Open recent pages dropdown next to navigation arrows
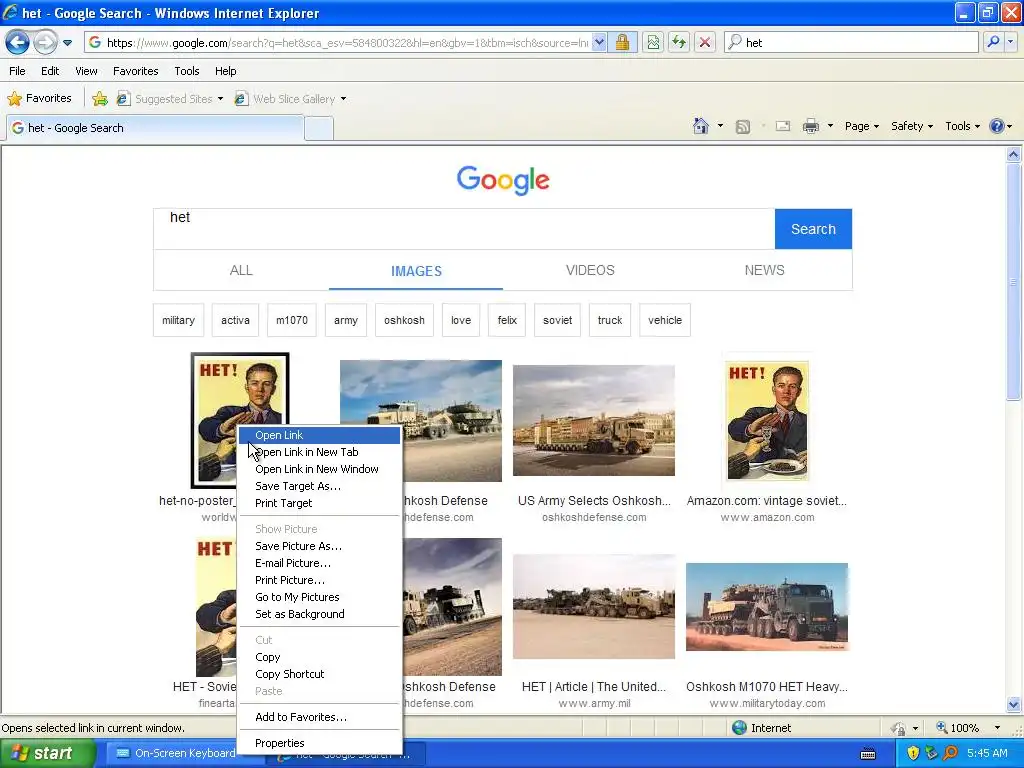The image size is (1024, 768). point(67,43)
